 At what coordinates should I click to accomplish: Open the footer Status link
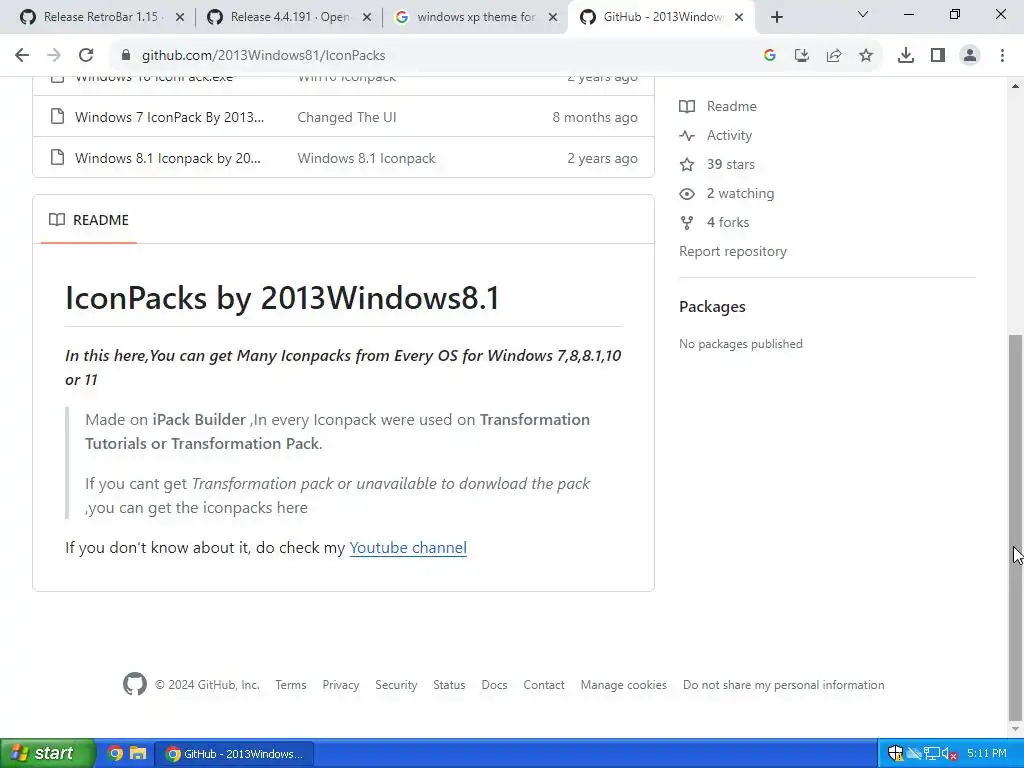449,685
